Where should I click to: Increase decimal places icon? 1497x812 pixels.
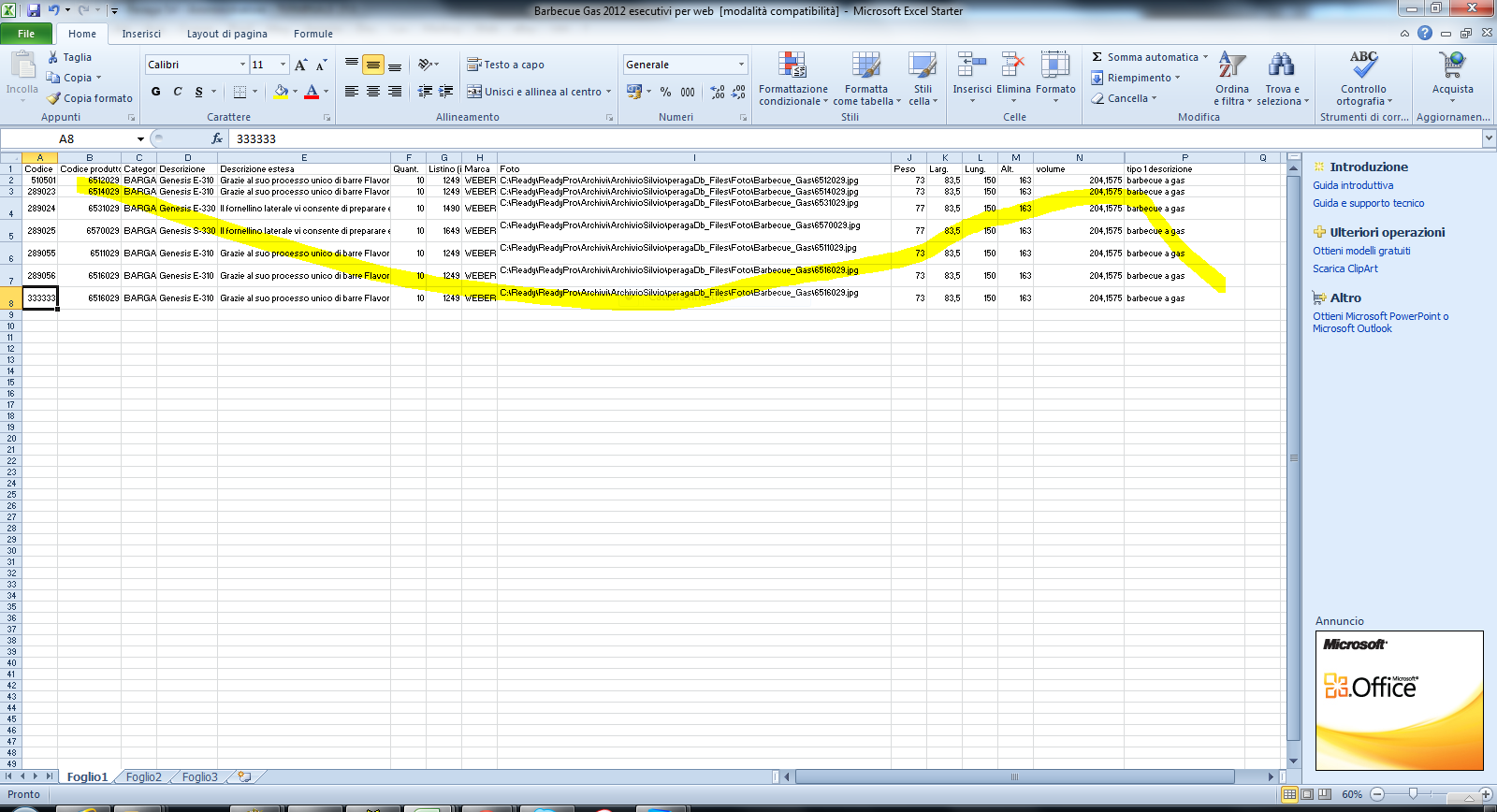[x=718, y=92]
